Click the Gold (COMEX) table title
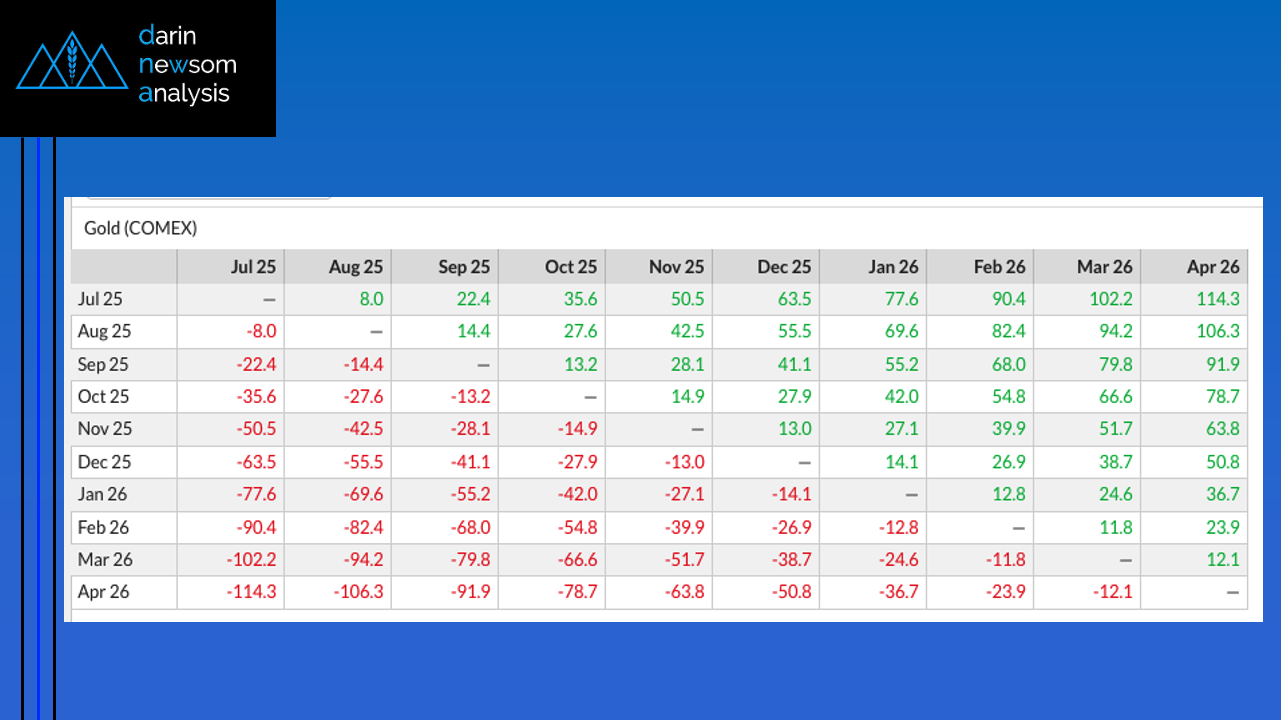This screenshot has width=1281, height=720. click(x=140, y=228)
